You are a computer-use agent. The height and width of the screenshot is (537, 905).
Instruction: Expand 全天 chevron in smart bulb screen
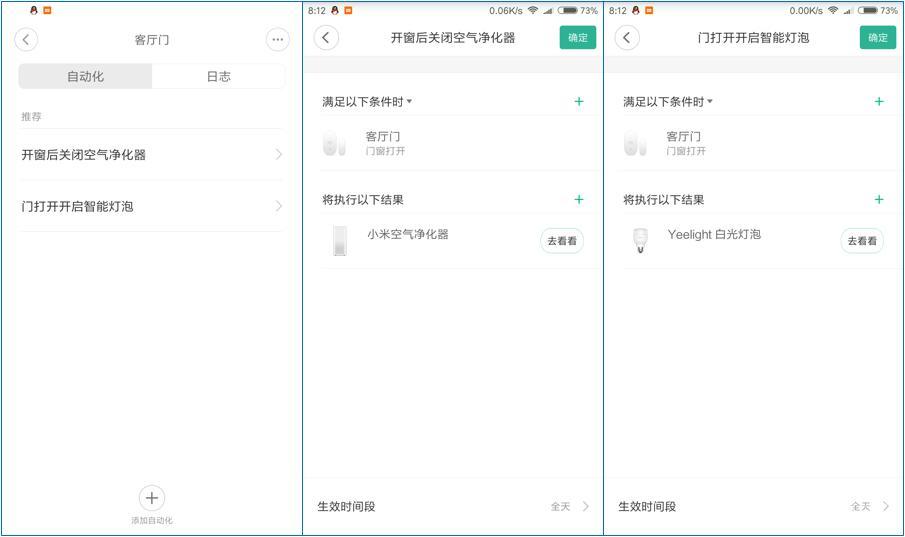coord(886,506)
